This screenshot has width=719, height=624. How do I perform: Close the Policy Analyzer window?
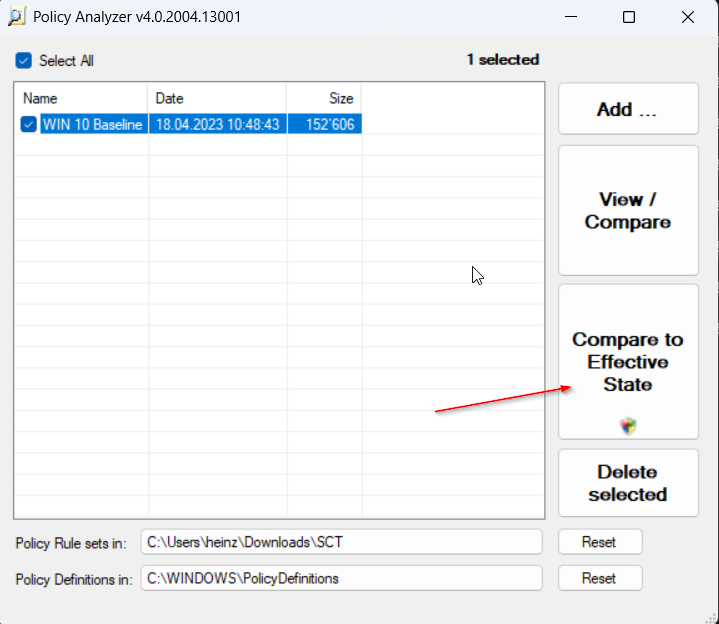tap(688, 17)
